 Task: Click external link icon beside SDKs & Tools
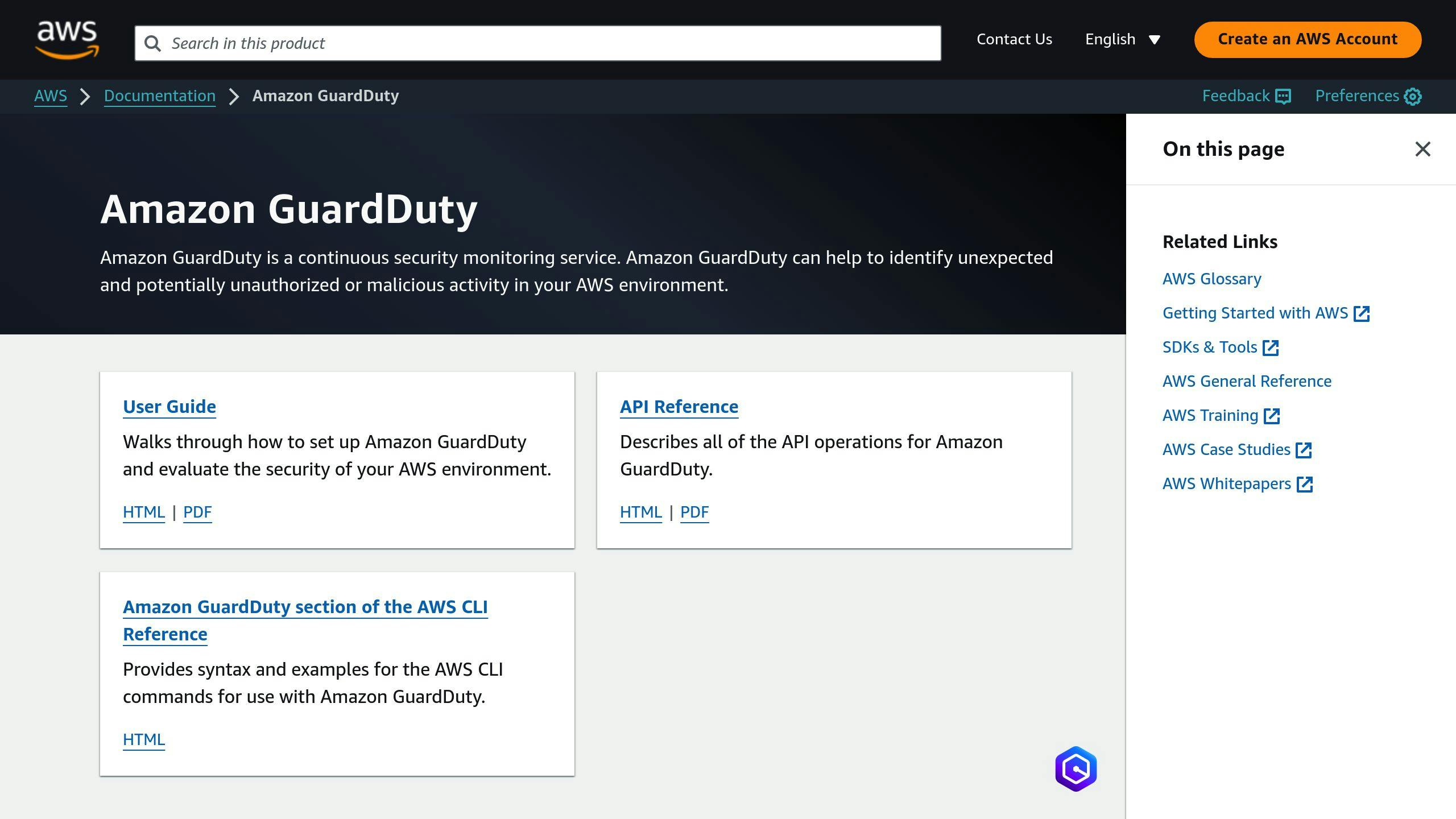click(x=1271, y=348)
